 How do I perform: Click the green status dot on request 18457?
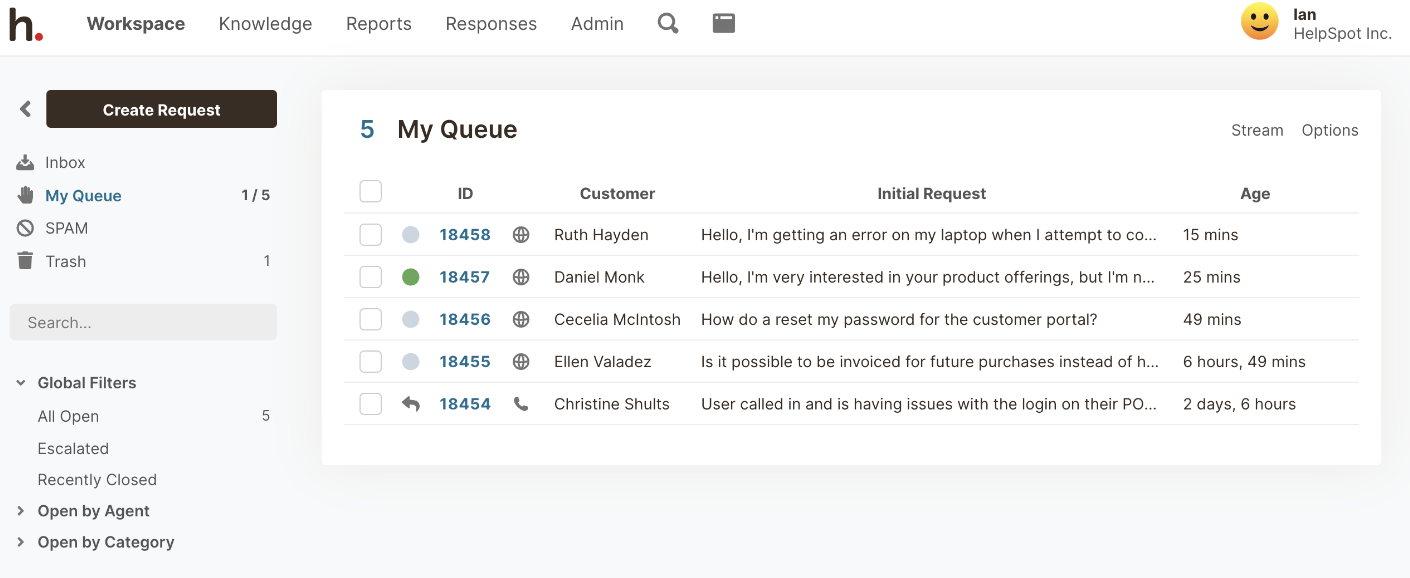410,277
